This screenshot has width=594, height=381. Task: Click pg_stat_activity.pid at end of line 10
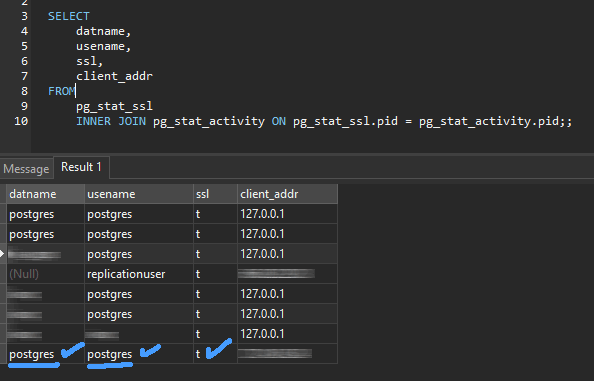(489, 122)
